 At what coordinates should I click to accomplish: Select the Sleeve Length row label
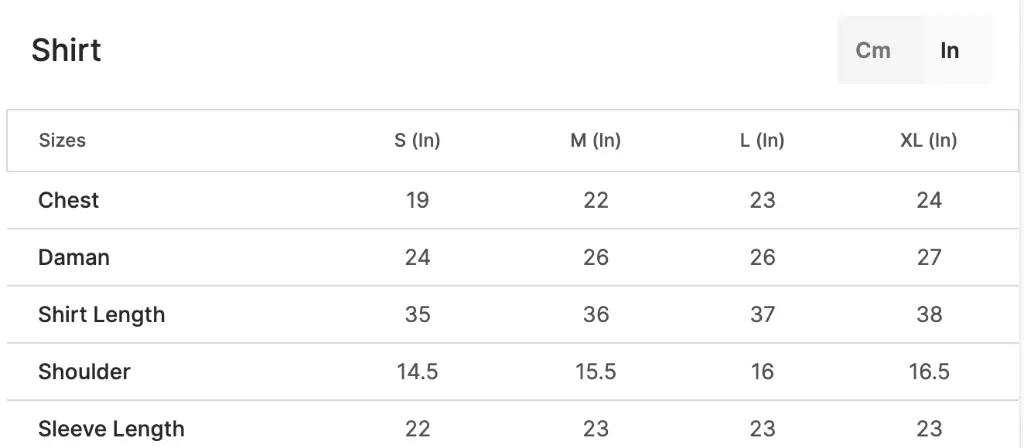[112, 429]
